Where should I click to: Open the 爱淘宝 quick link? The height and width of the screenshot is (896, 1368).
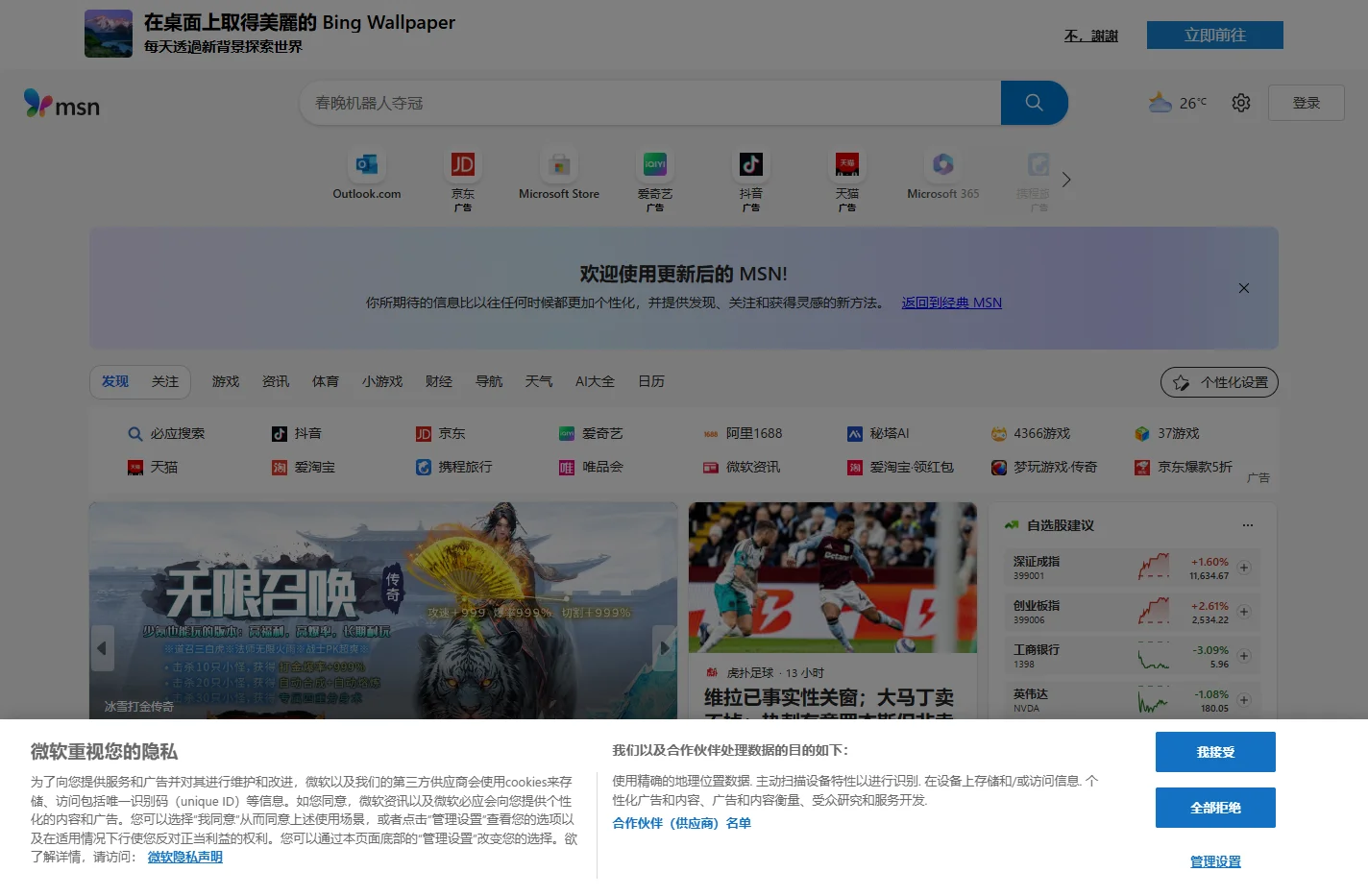[x=304, y=468]
